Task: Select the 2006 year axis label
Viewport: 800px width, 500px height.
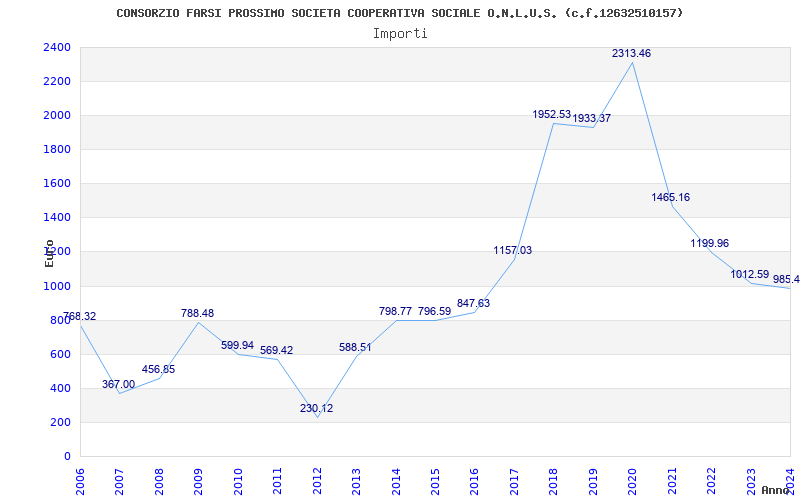Action: click(x=81, y=481)
